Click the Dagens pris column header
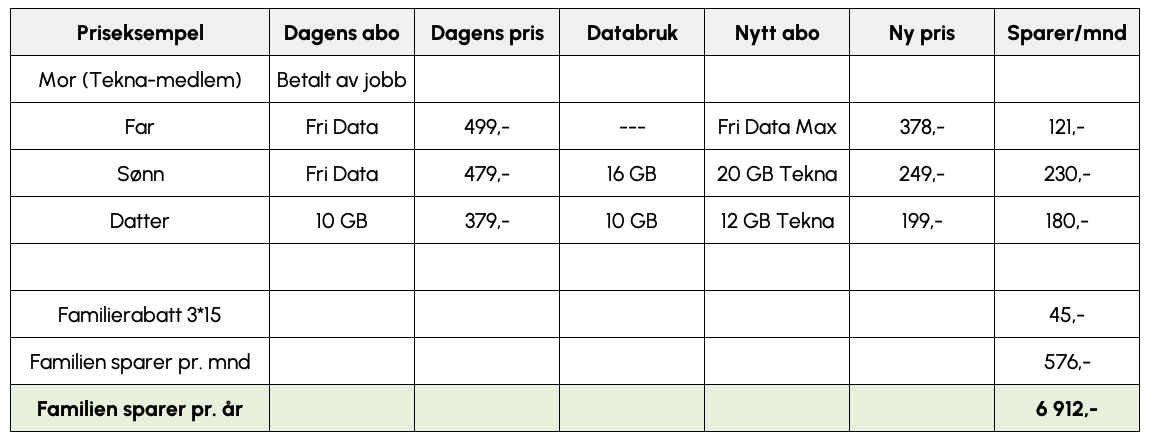The image size is (1149, 441). tap(487, 33)
